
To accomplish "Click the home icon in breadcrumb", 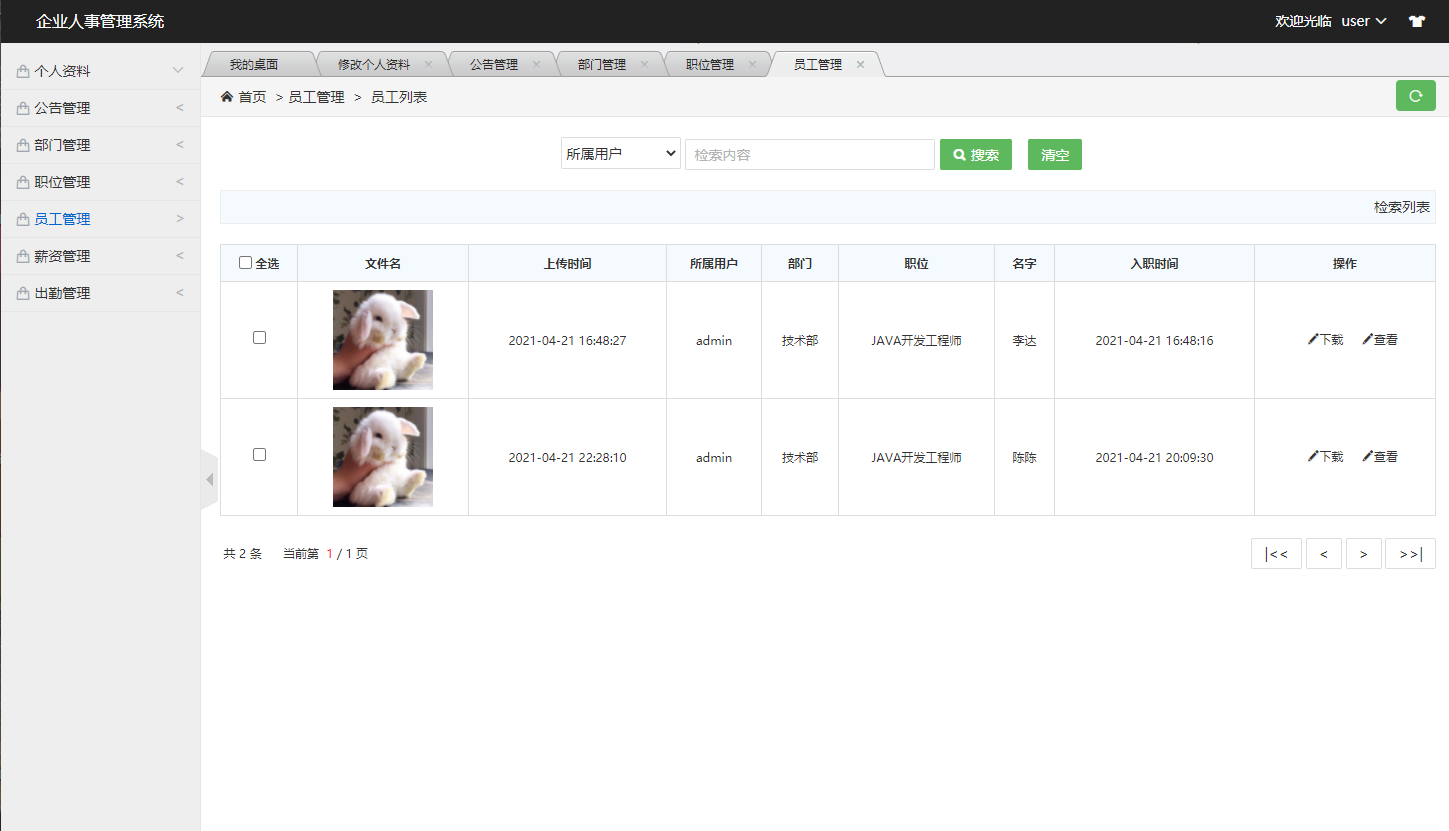I will coord(227,97).
